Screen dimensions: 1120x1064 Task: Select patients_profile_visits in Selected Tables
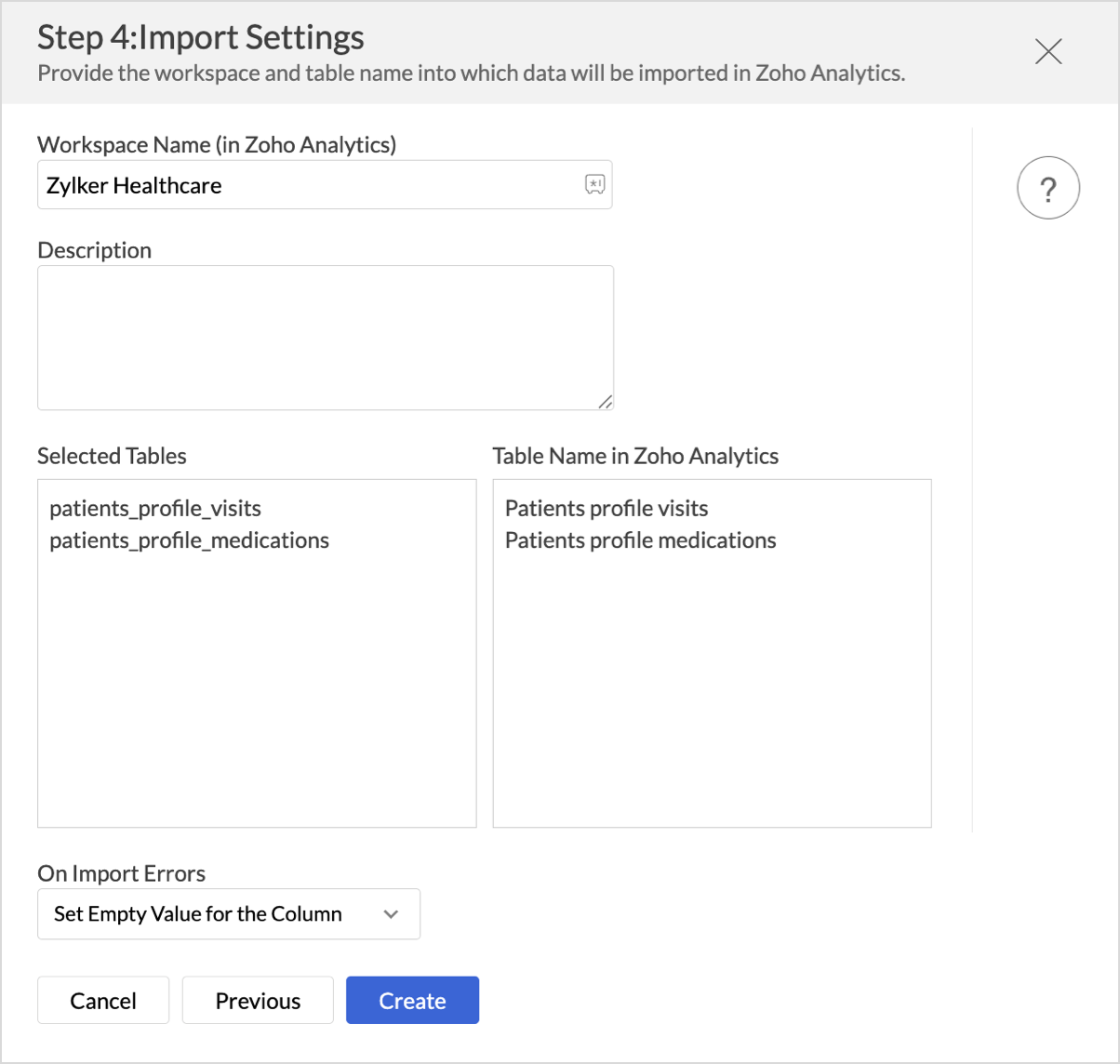155,509
